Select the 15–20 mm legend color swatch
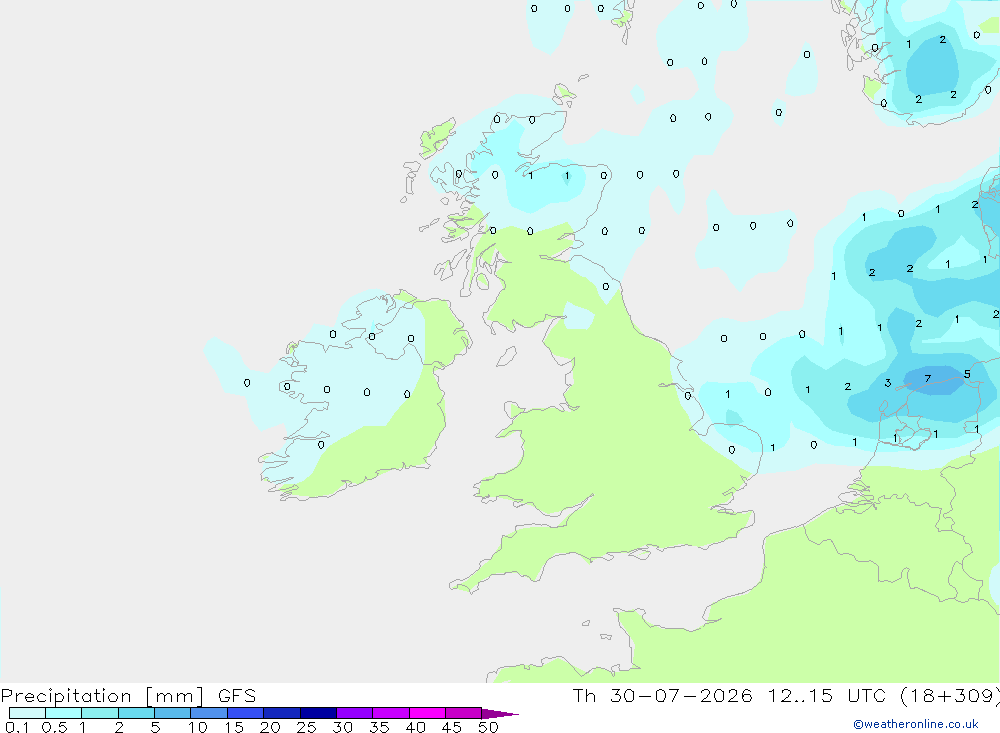Screen dimensions: 1000x733 click(246, 713)
